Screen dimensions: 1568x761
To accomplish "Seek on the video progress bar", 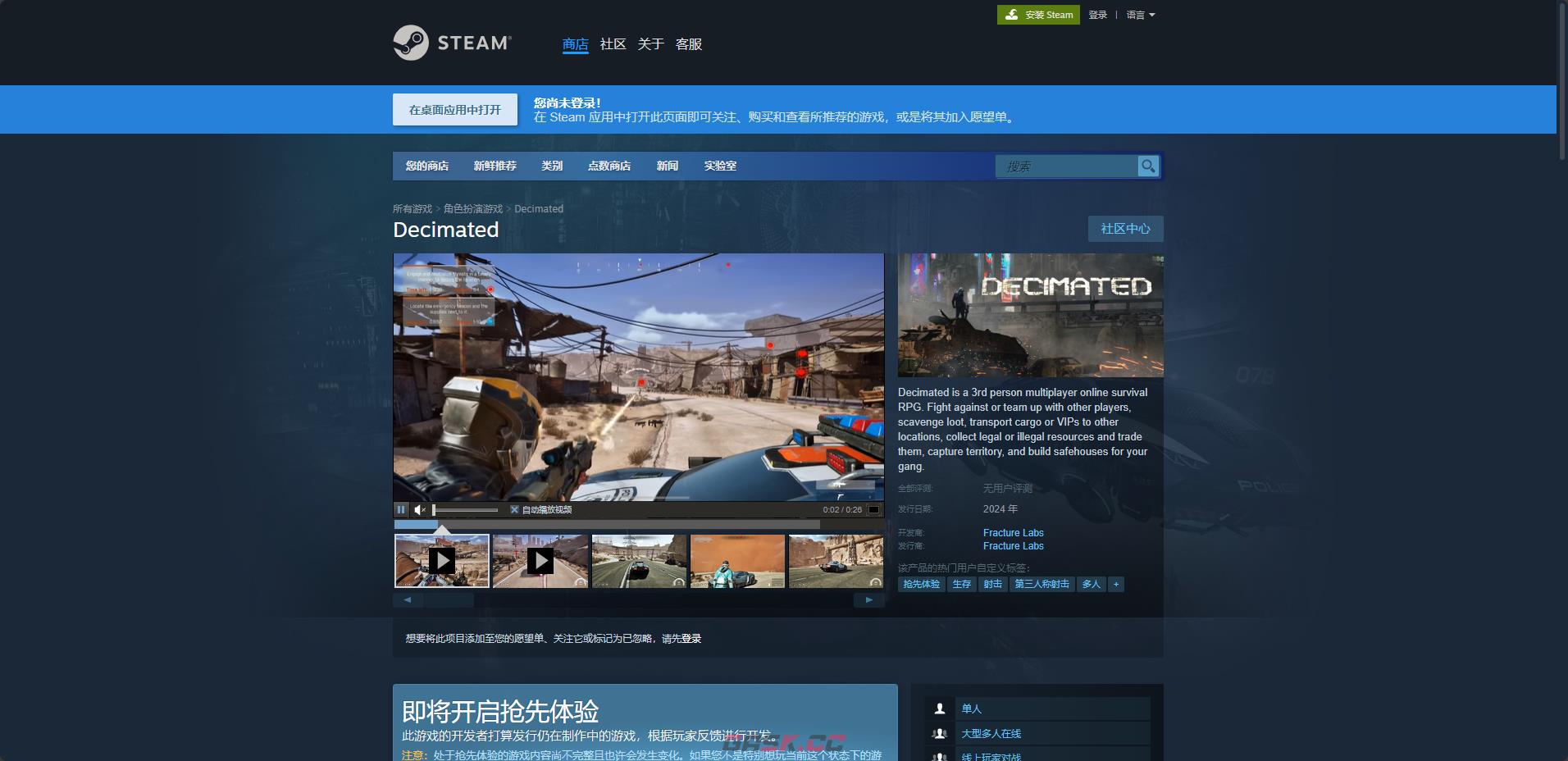I will click(607, 524).
